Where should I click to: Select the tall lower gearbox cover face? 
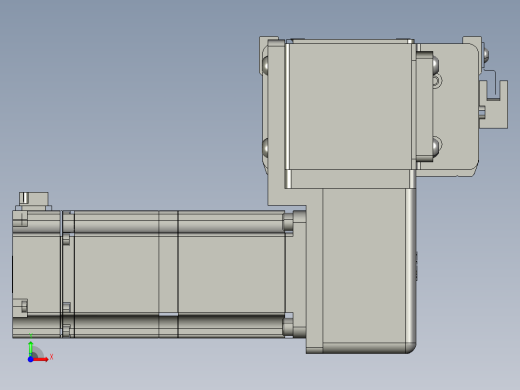click(x=364, y=265)
